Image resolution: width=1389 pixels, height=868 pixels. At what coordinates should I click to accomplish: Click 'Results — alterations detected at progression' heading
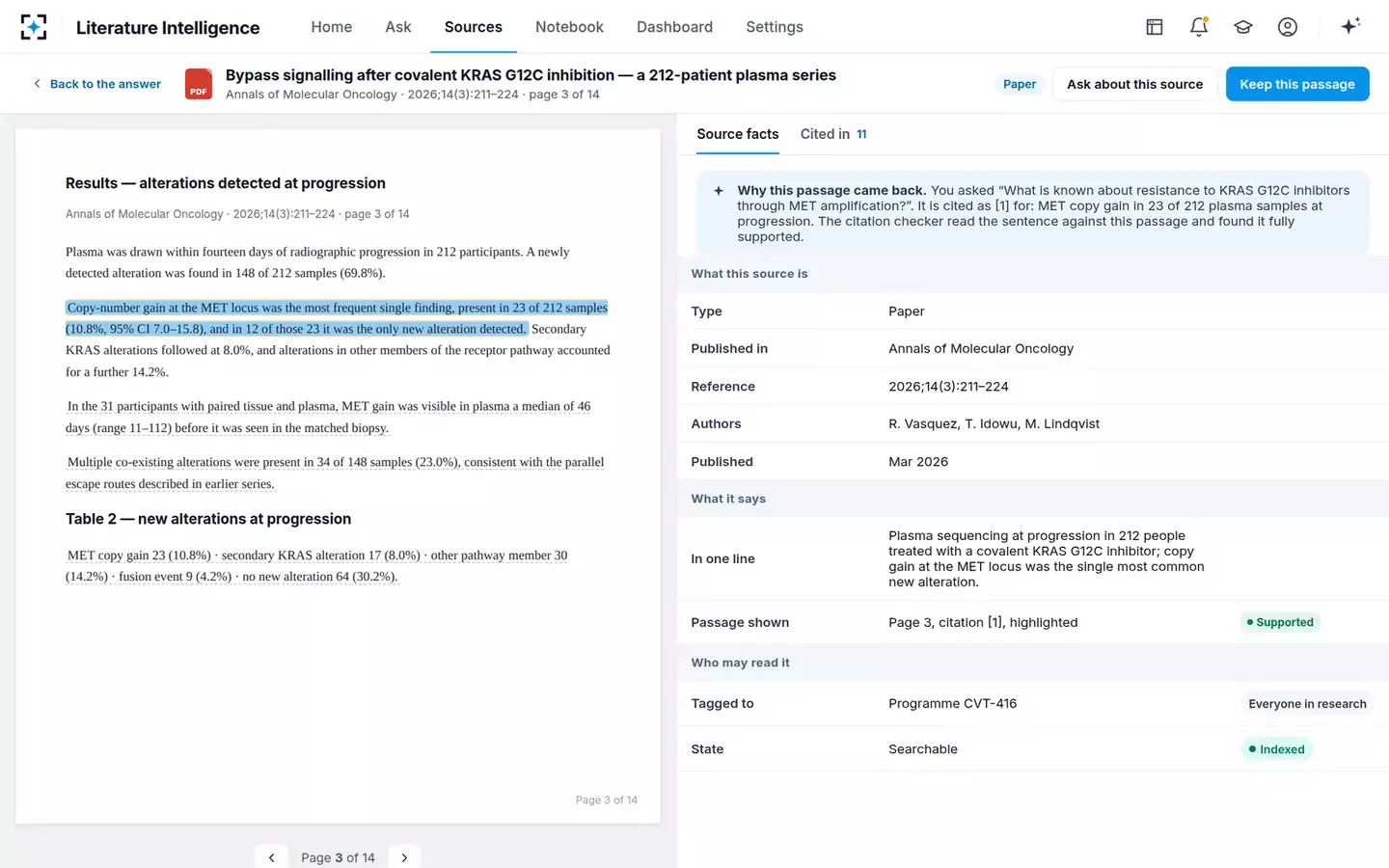pos(226,183)
